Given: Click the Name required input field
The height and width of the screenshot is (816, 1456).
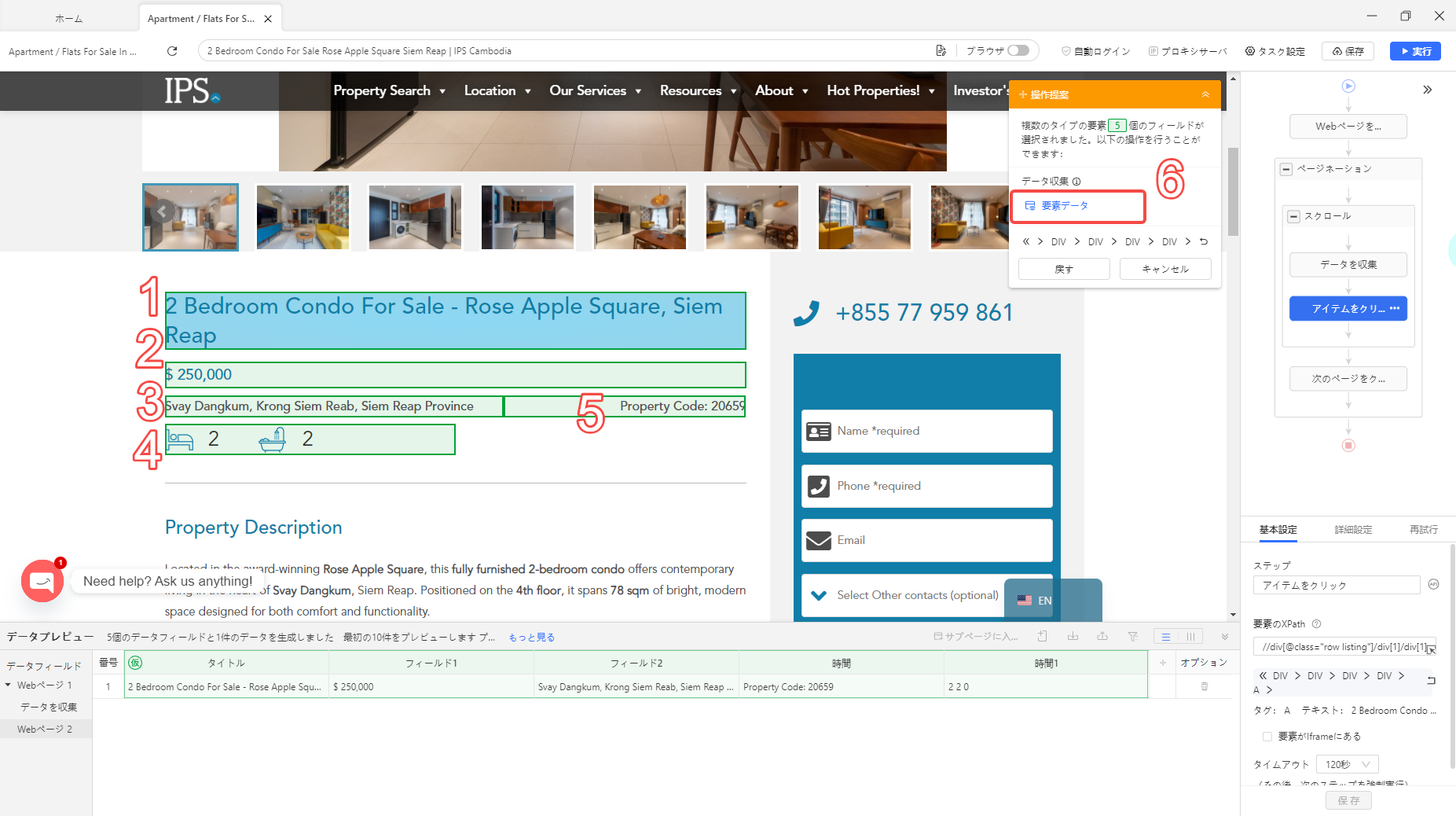Looking at the screenshot, I should [x=926, y=431].
